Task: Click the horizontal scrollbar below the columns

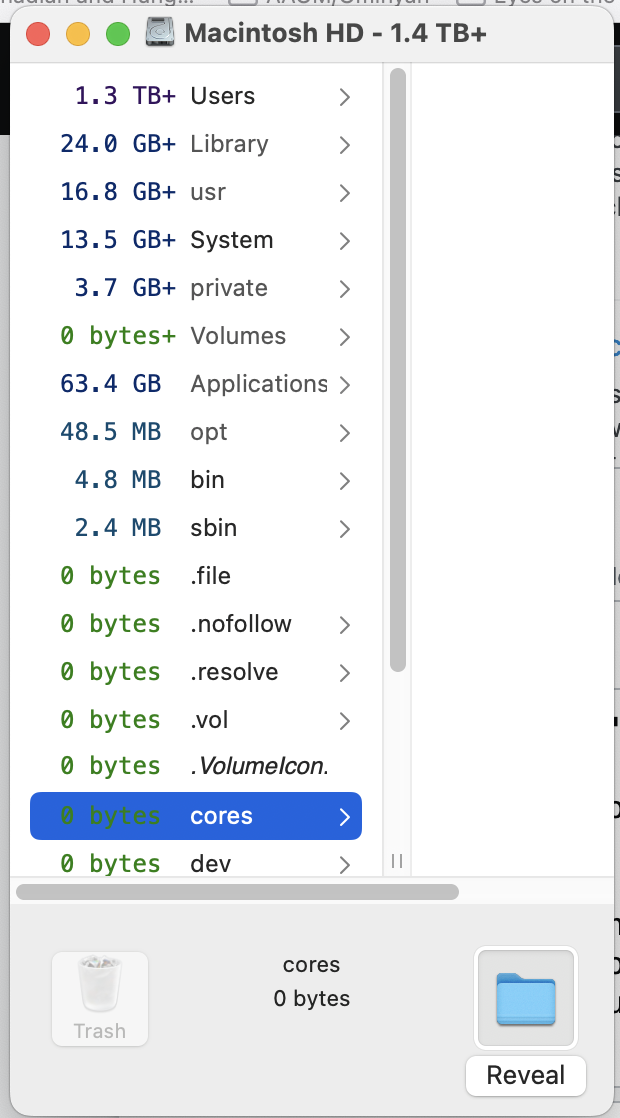Action: [237, 892]
